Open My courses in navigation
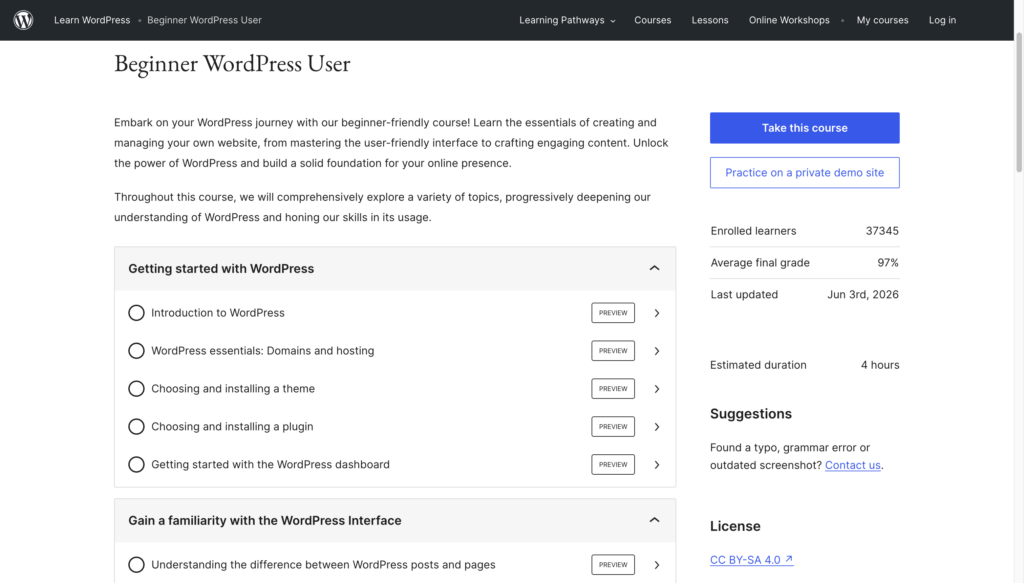The height and width of the screenshot is (583, 1024). [x=882, y=20]
